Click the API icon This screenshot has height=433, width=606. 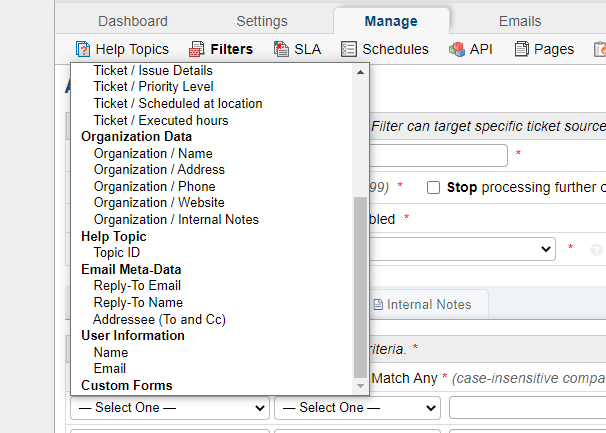tap(456, 49)
